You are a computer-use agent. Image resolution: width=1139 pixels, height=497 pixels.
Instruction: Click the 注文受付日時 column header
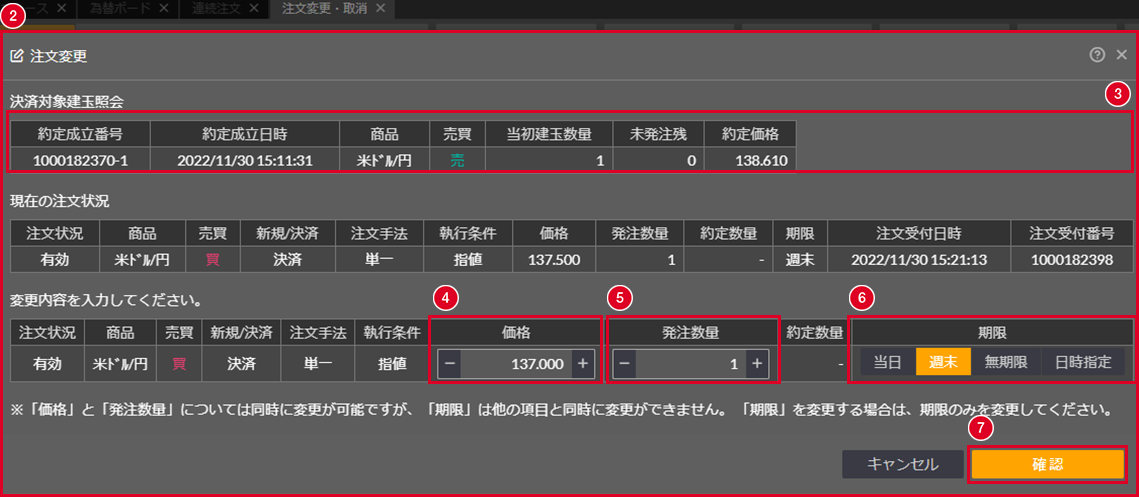tap(919, 233)
